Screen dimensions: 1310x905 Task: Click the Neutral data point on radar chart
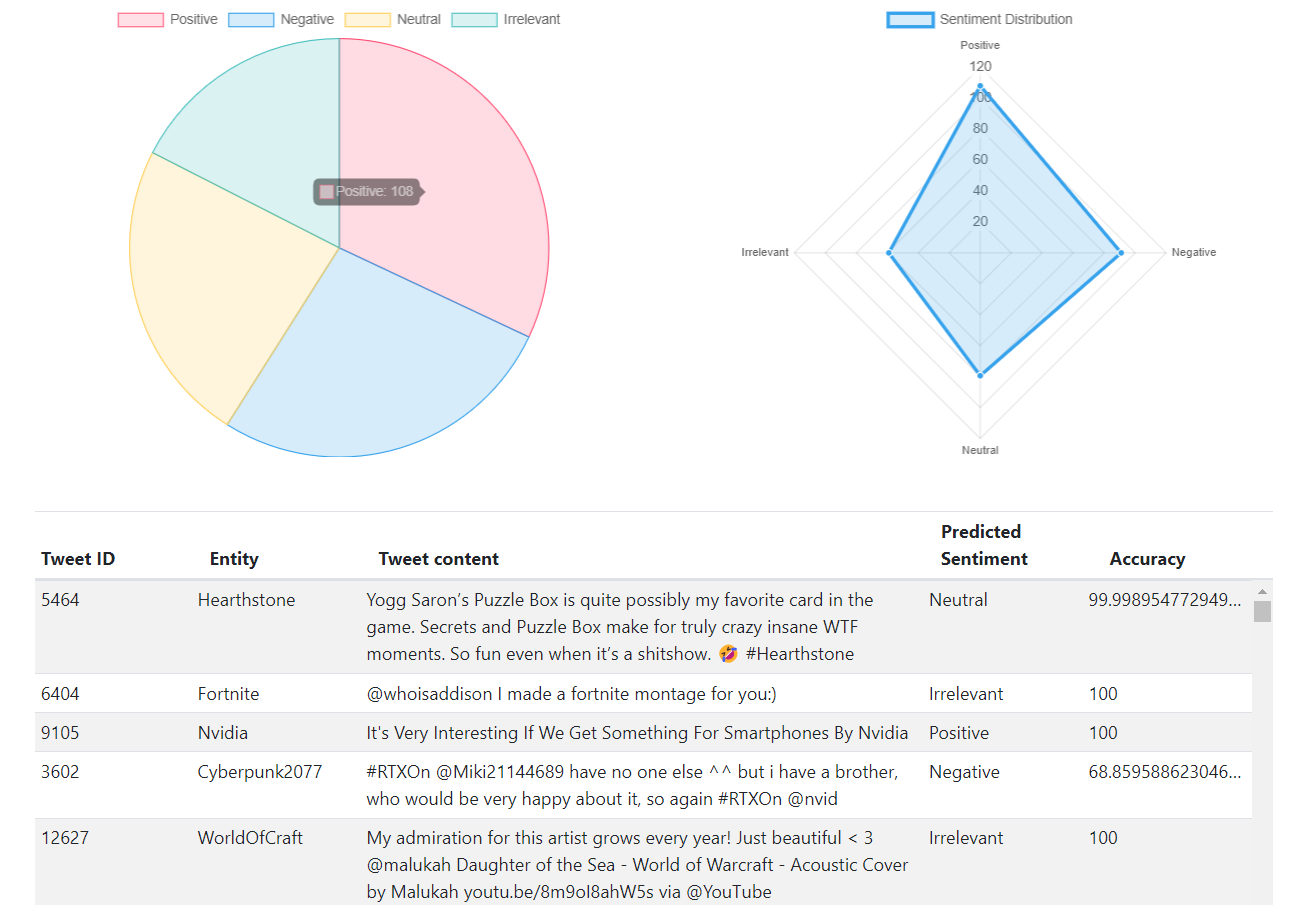[x=980, y=375]
